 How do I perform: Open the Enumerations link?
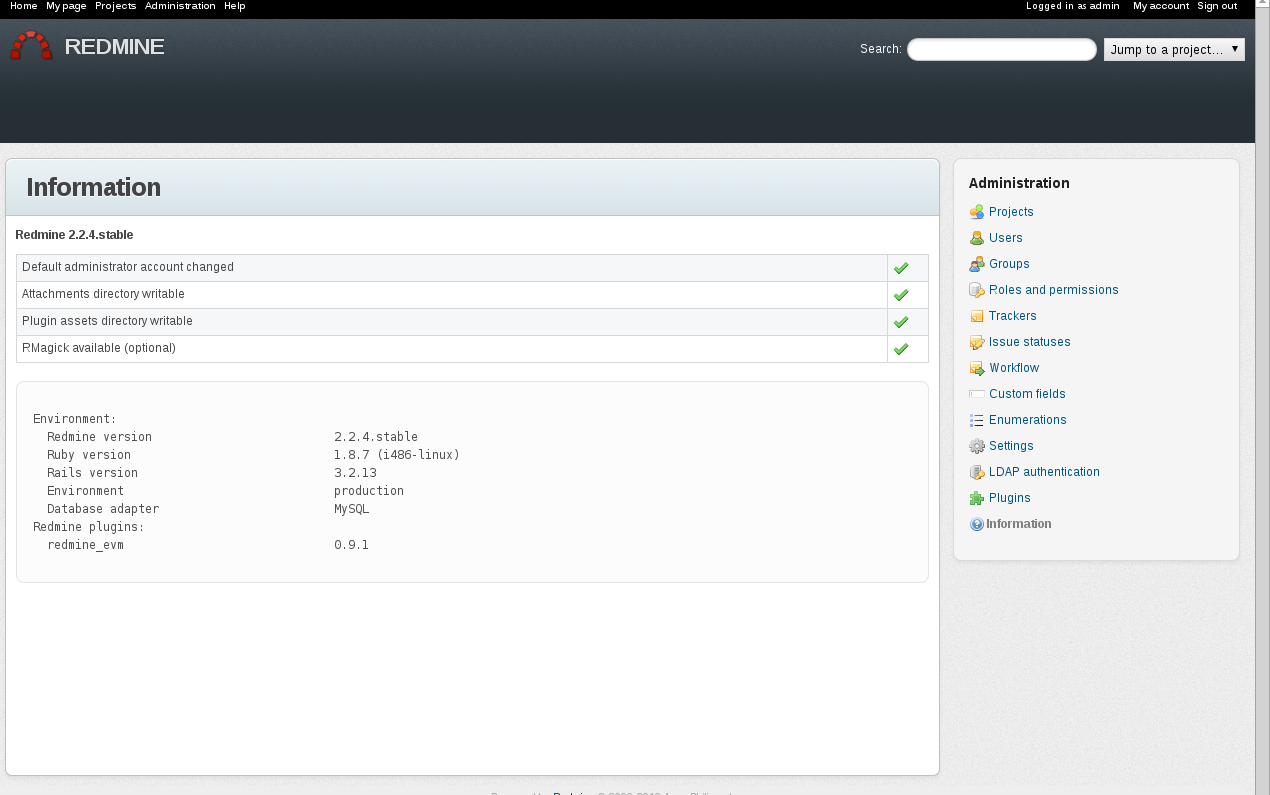click(1027, 420)
